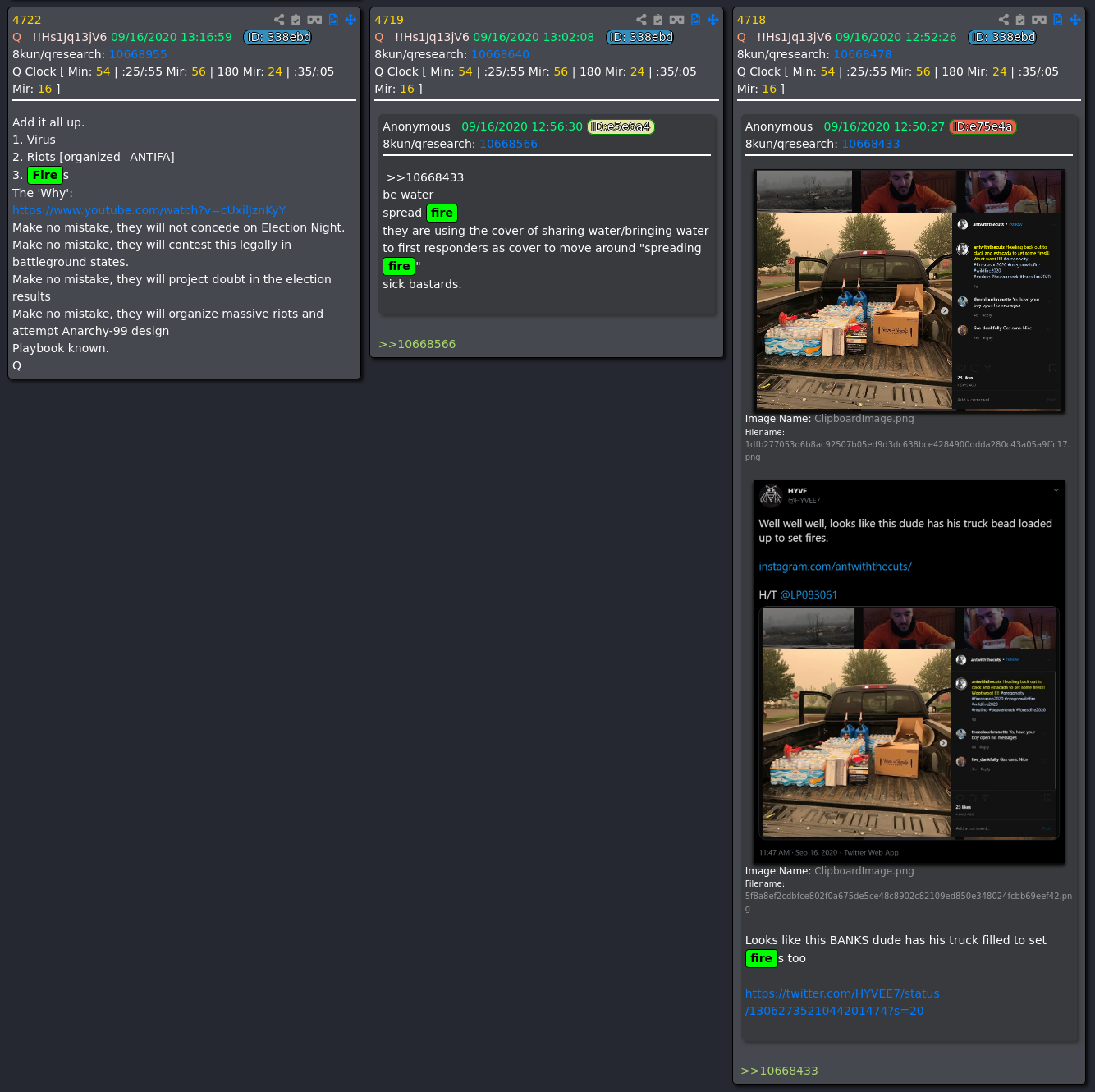
Task: Open qresearch link 10668955
Action: [x=138, y=54]
